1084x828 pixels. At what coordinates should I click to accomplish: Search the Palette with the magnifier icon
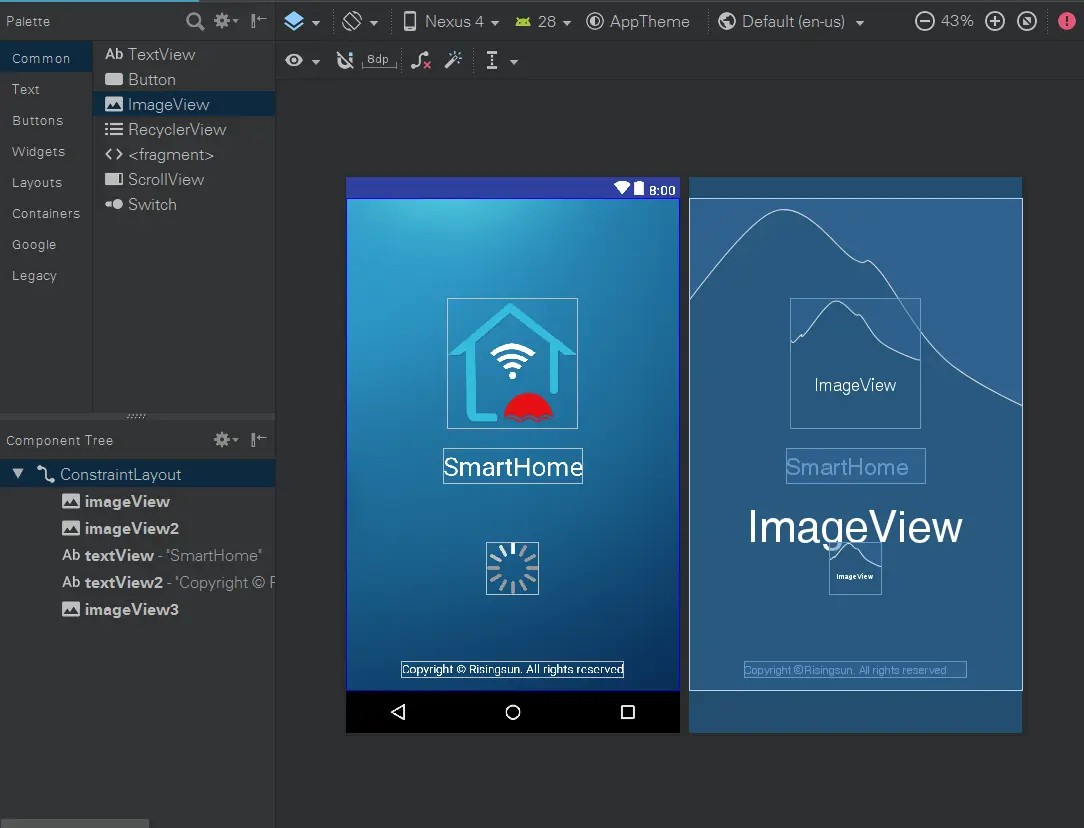point(195,21)
